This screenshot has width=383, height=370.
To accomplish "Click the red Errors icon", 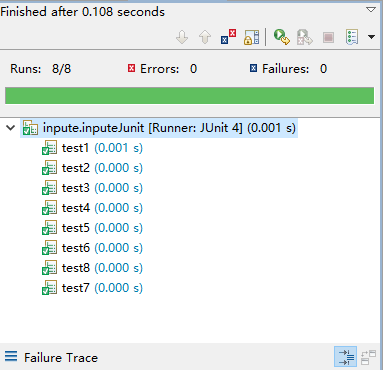I will (131, 68).
